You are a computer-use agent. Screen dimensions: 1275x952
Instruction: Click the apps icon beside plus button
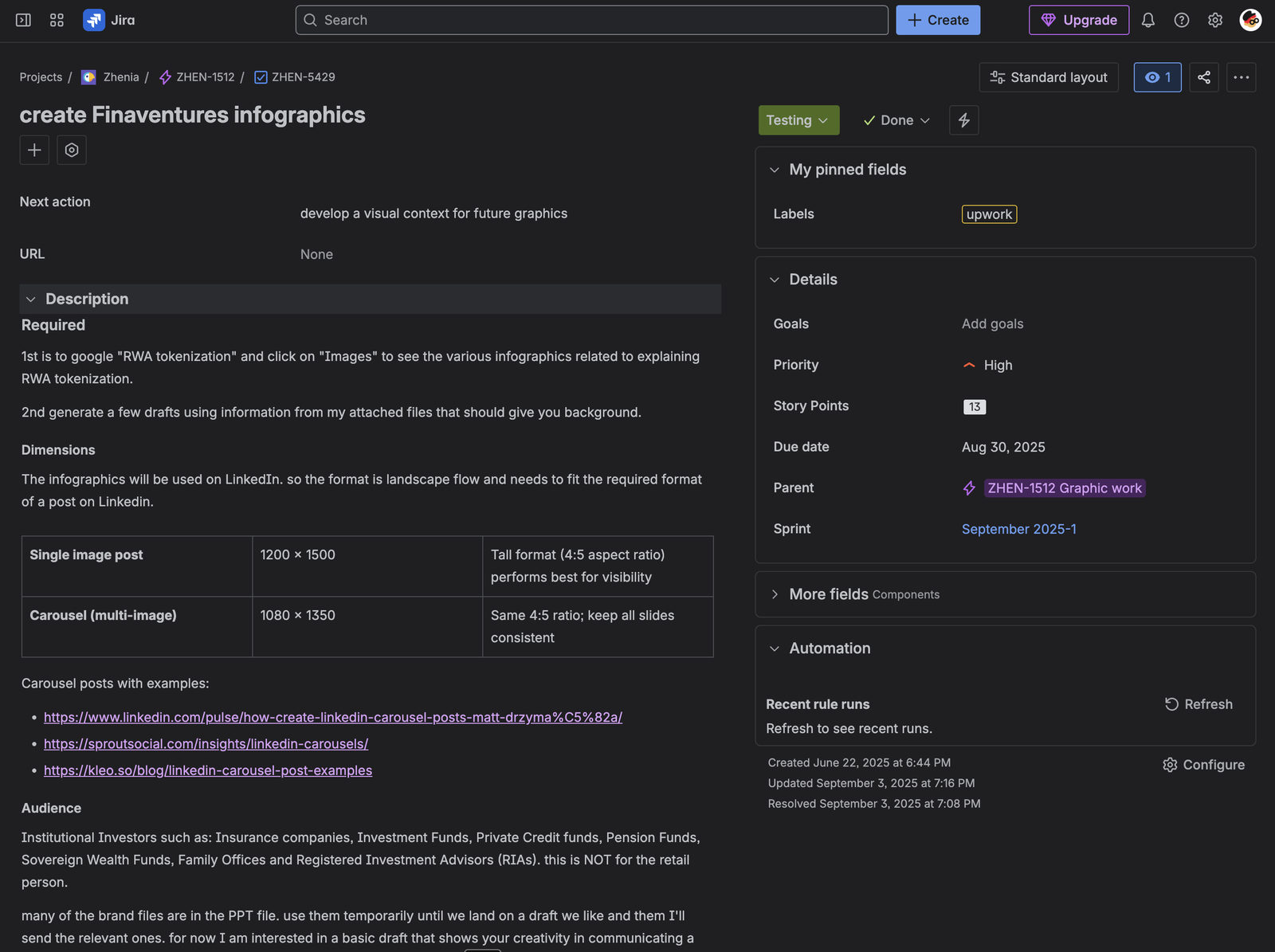72,150
